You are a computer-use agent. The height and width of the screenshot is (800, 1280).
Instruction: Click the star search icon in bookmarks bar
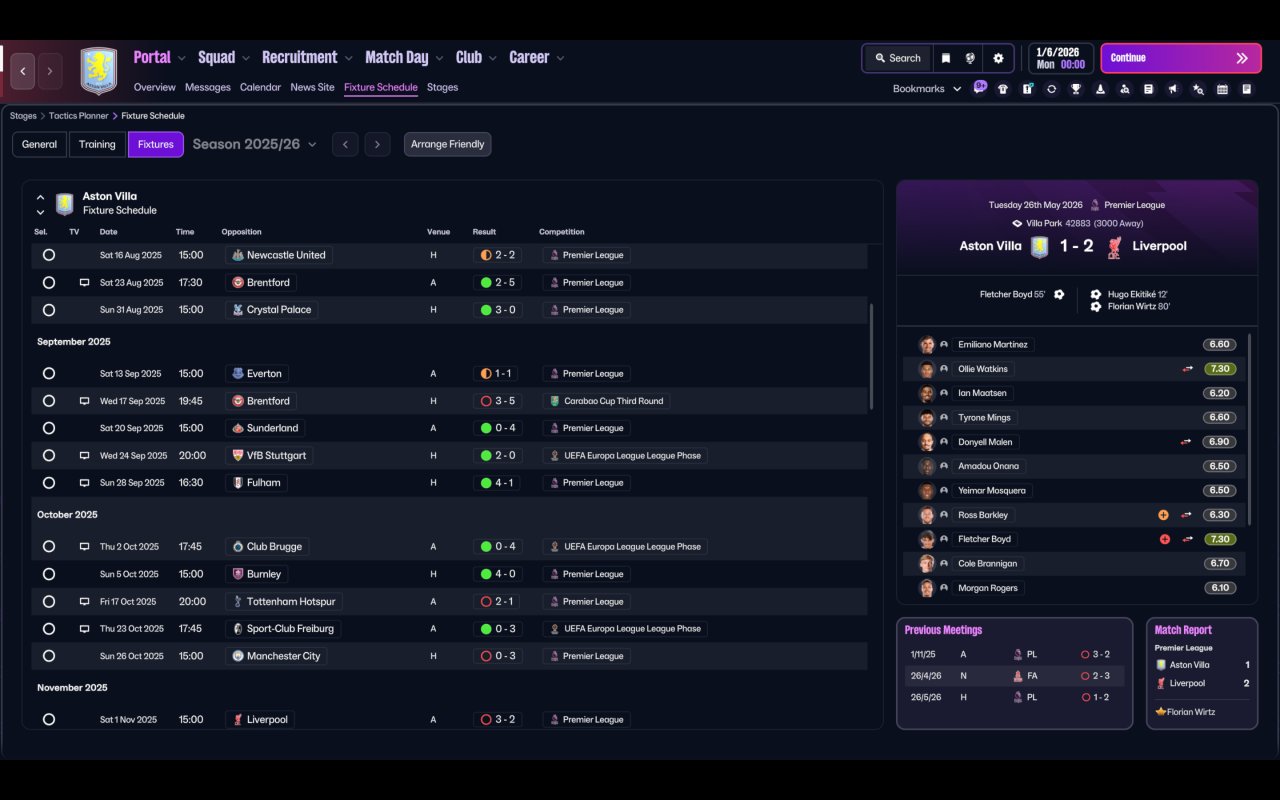[x=1198, y=89]
